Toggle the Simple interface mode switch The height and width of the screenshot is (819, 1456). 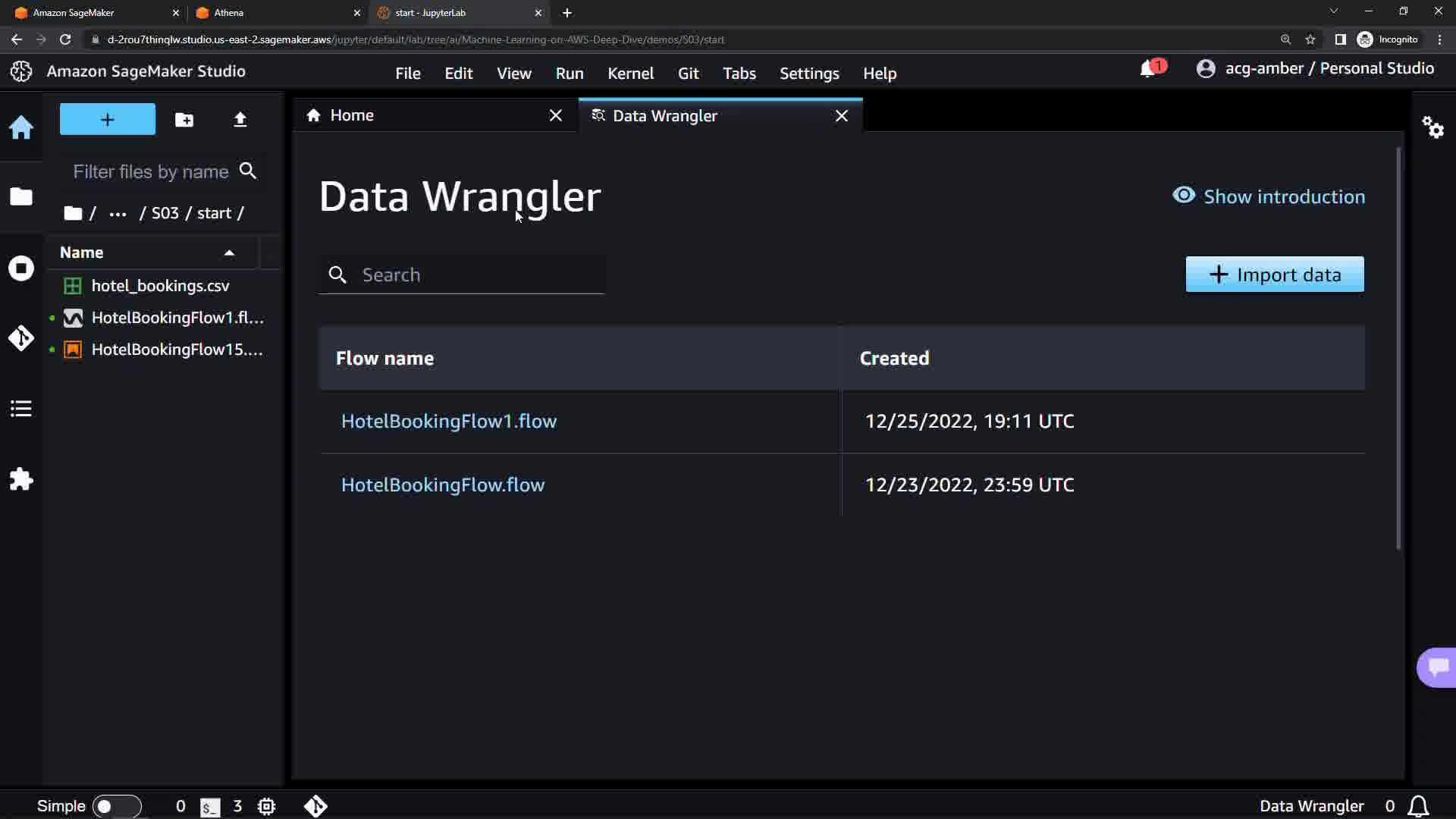pyautogui.click(x=116, y=806)
